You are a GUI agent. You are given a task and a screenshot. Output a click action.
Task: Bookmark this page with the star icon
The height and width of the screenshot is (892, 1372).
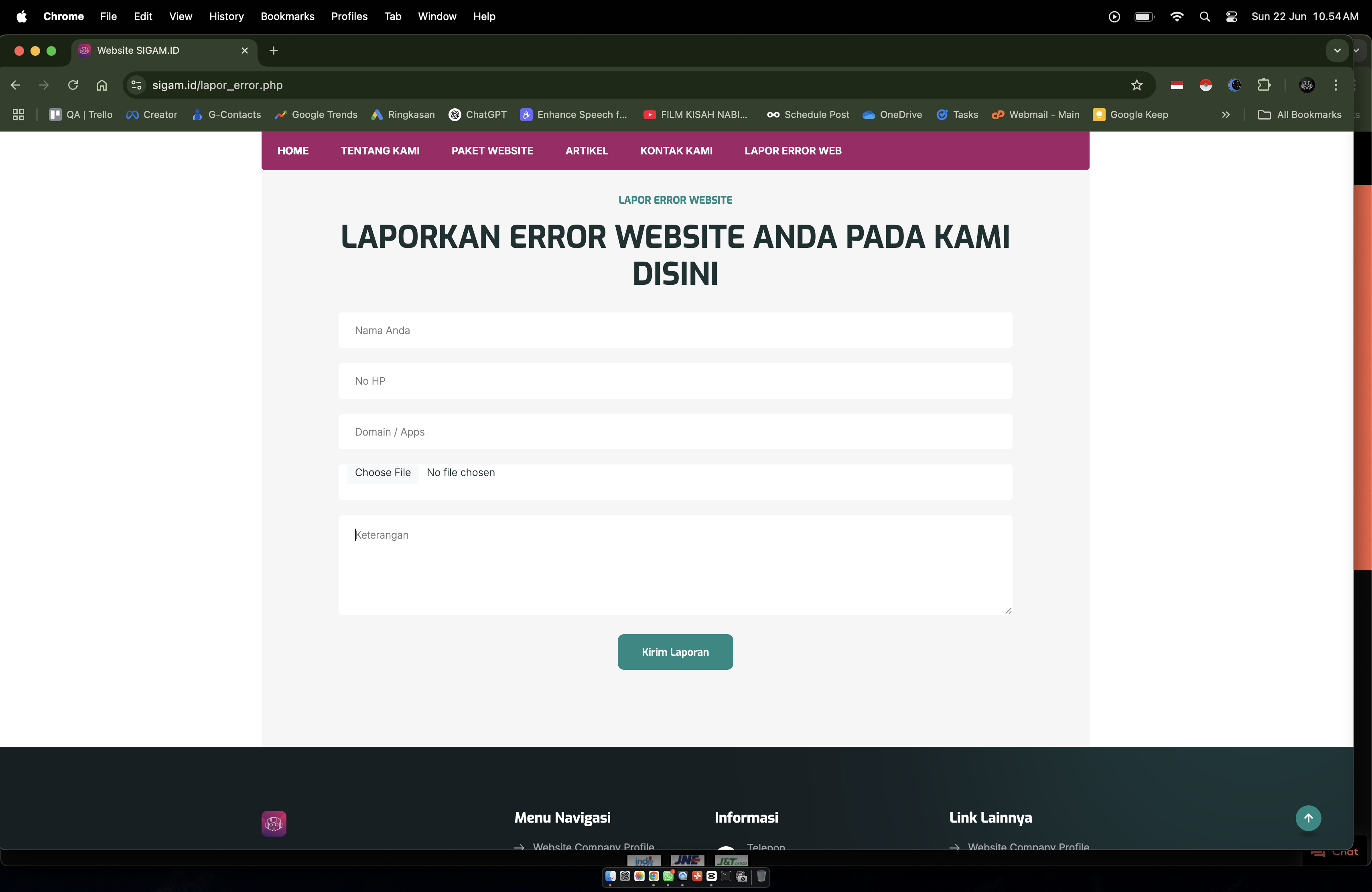click(1136, 85)
